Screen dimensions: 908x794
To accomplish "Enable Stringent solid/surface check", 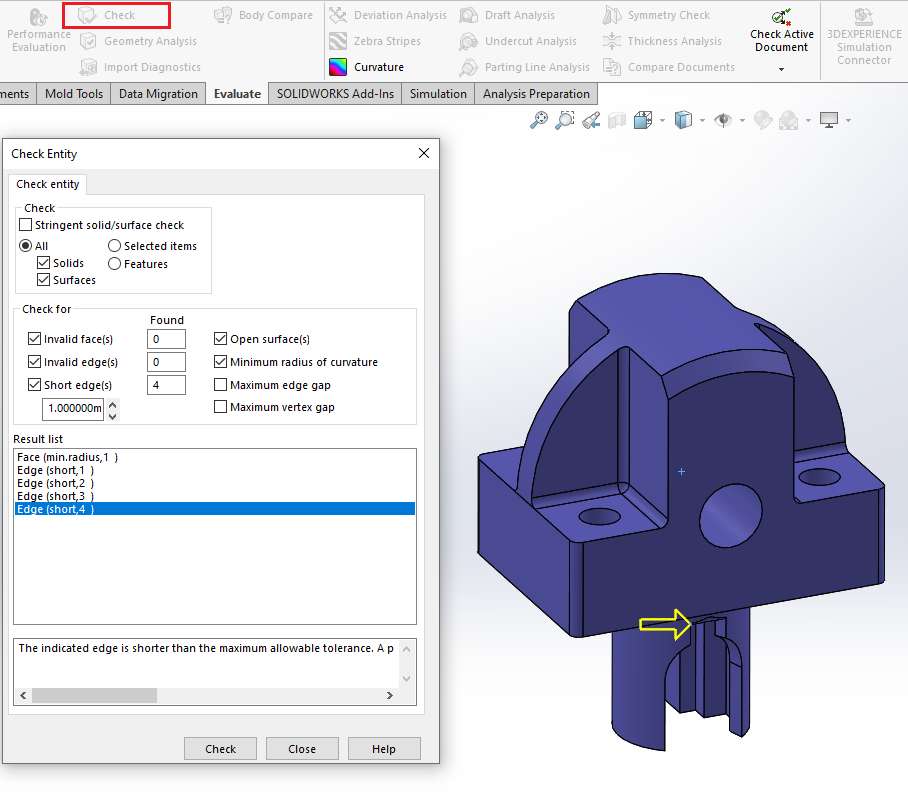I will point(26,226).
